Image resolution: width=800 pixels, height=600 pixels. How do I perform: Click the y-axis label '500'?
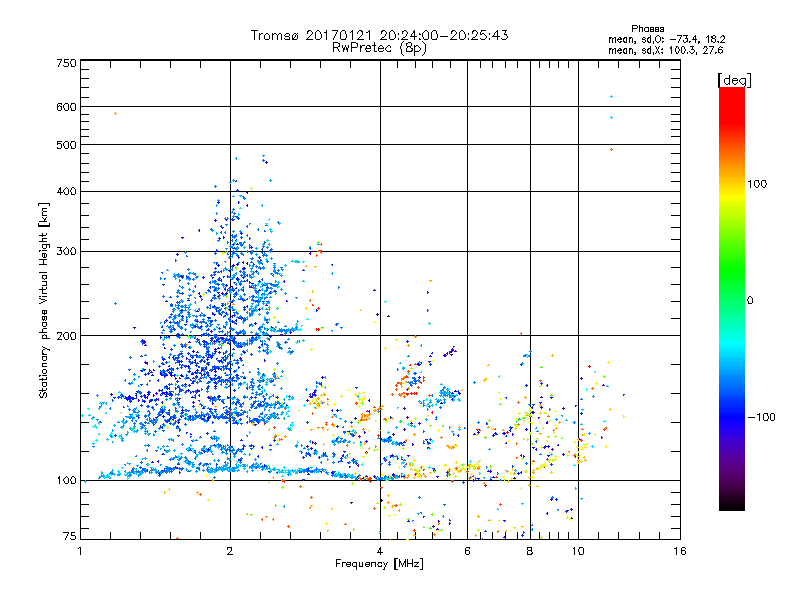66,145
